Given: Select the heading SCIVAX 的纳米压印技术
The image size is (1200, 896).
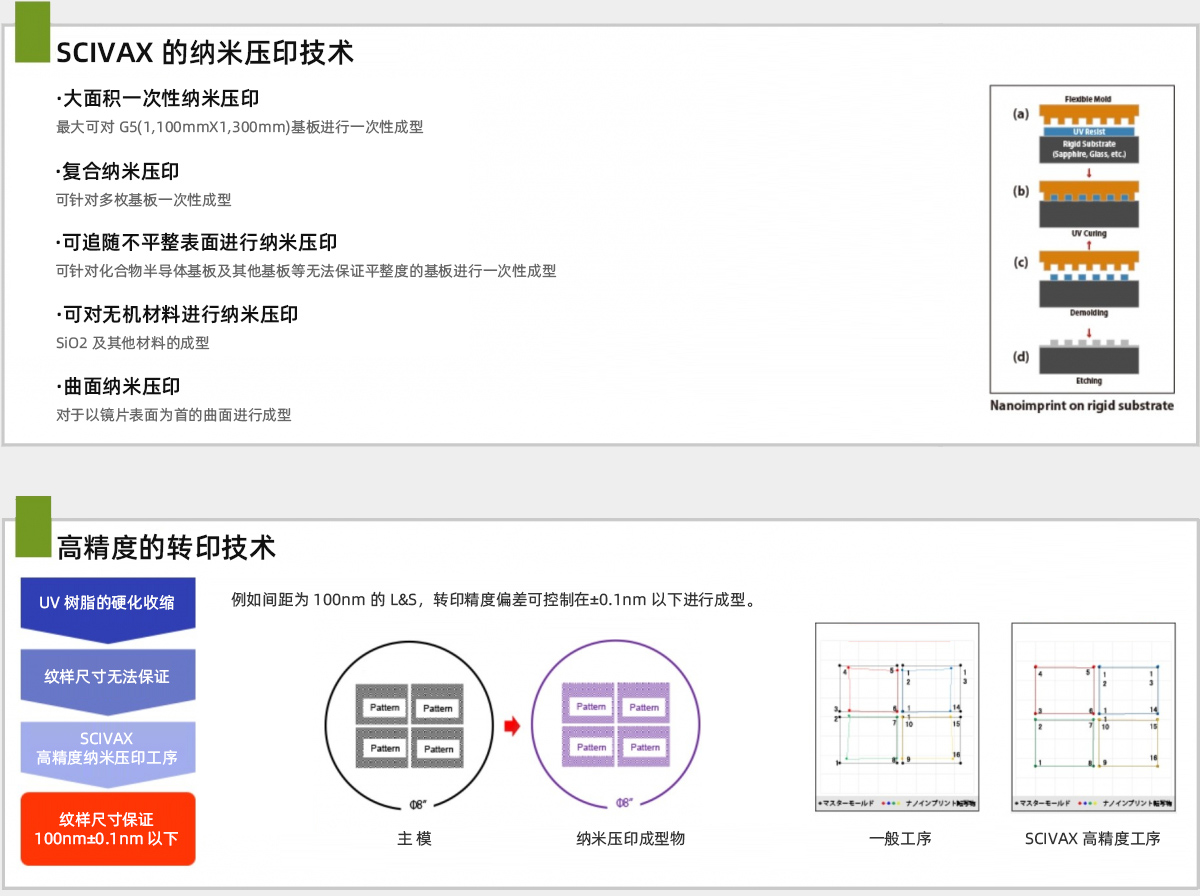Looking at the screenshot, I should point(206,52).
